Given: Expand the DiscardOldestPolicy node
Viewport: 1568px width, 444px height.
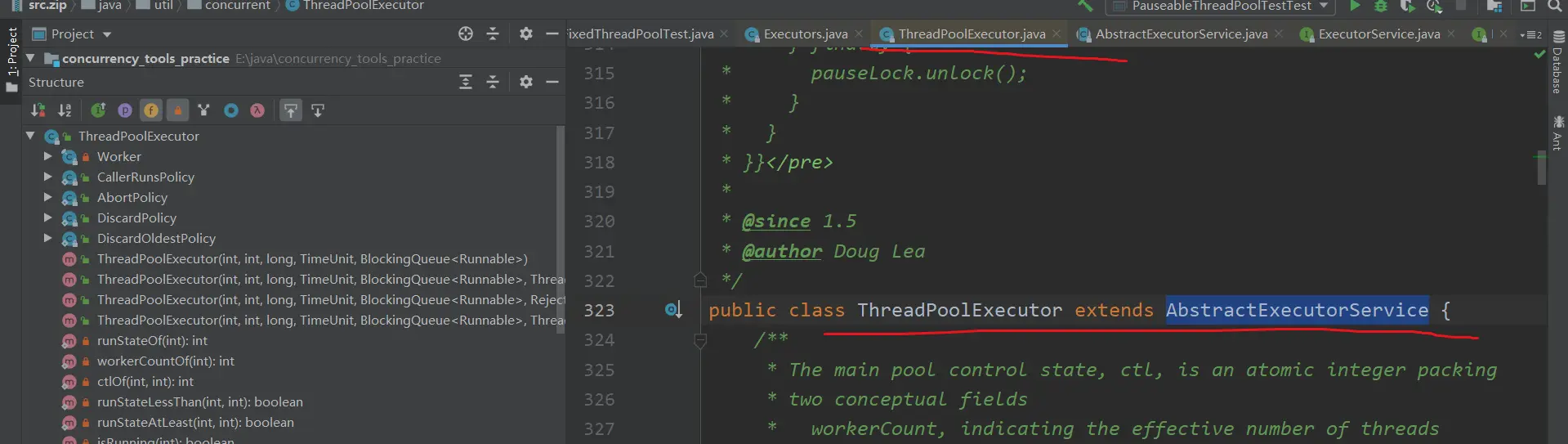Looking at the screenshot, I should 47,238.
